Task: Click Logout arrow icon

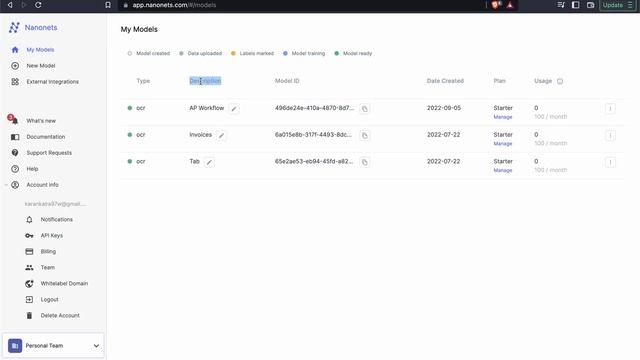Action: point(29,300)
